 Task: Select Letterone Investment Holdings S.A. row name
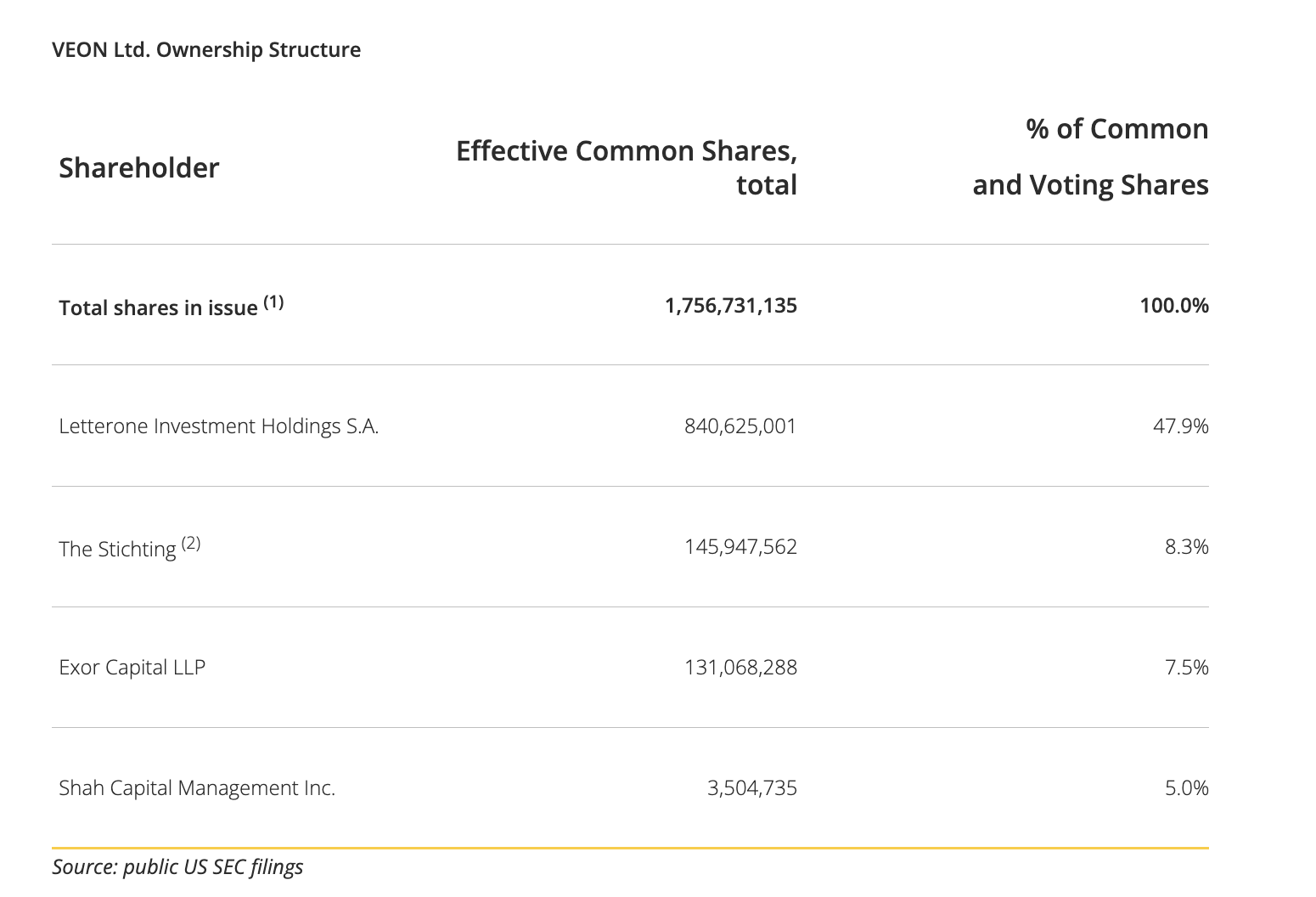[219, 426]
